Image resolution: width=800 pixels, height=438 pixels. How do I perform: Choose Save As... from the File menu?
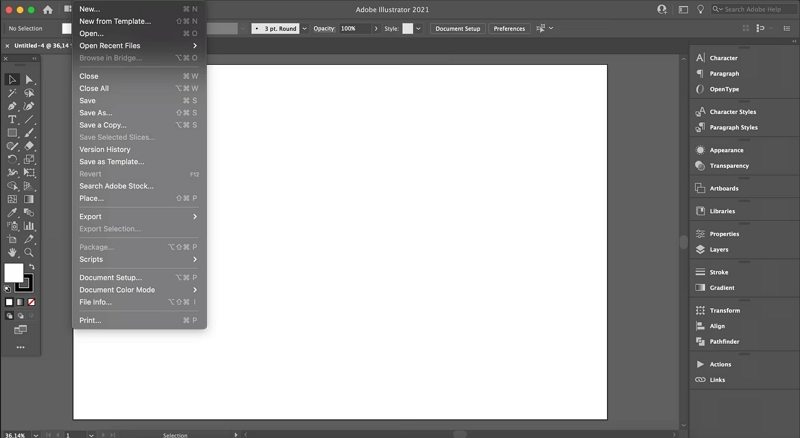pyautogui.click(x=96, y=113)
